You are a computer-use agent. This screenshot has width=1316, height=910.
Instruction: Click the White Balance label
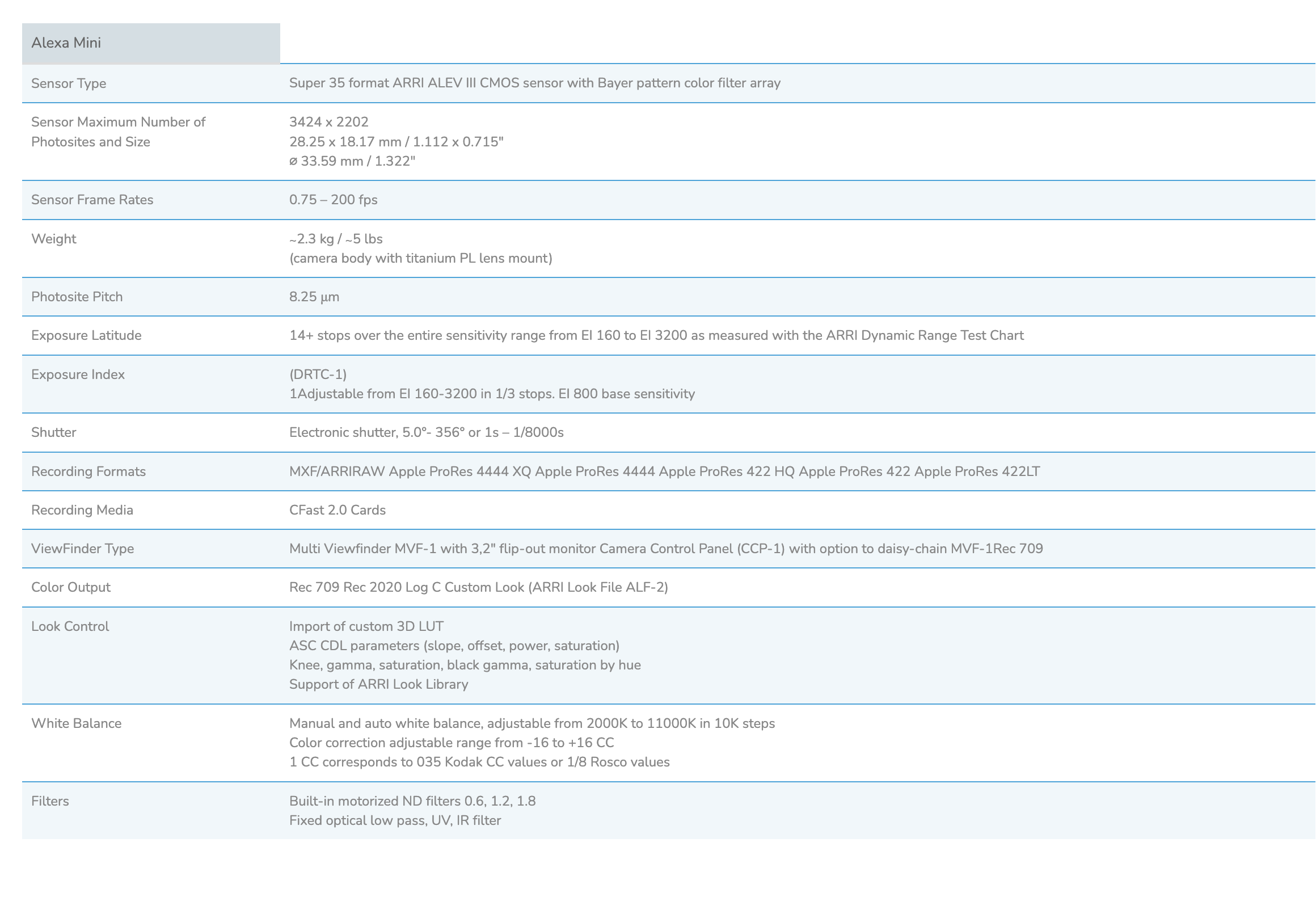click(76, 723)
